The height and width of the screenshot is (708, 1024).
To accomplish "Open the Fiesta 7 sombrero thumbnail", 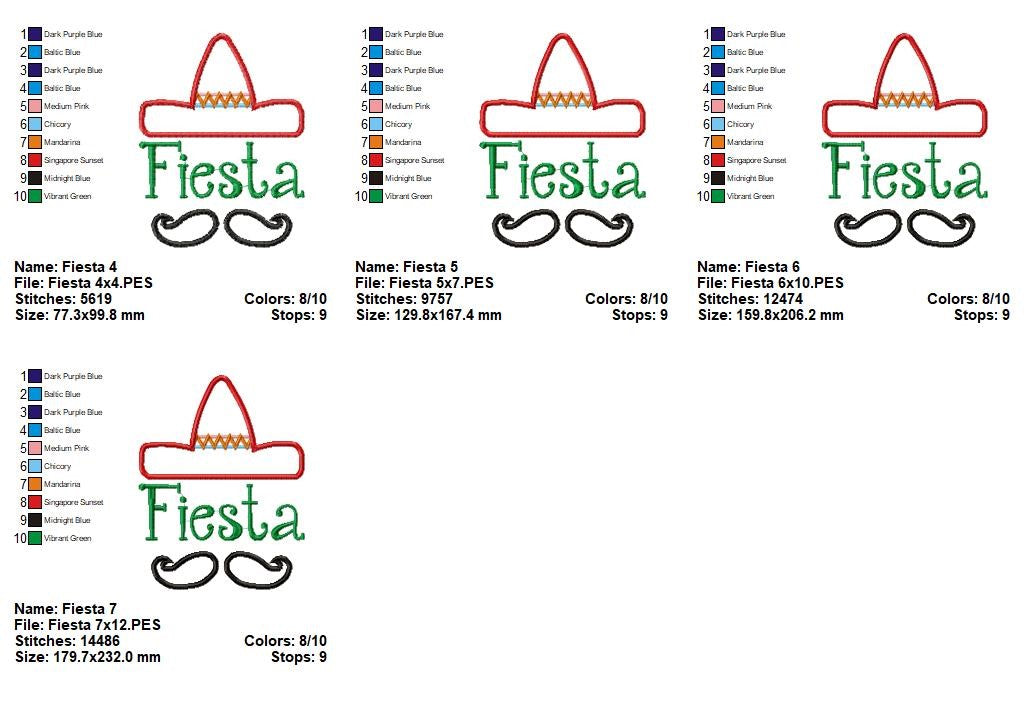I will (222, 430).
